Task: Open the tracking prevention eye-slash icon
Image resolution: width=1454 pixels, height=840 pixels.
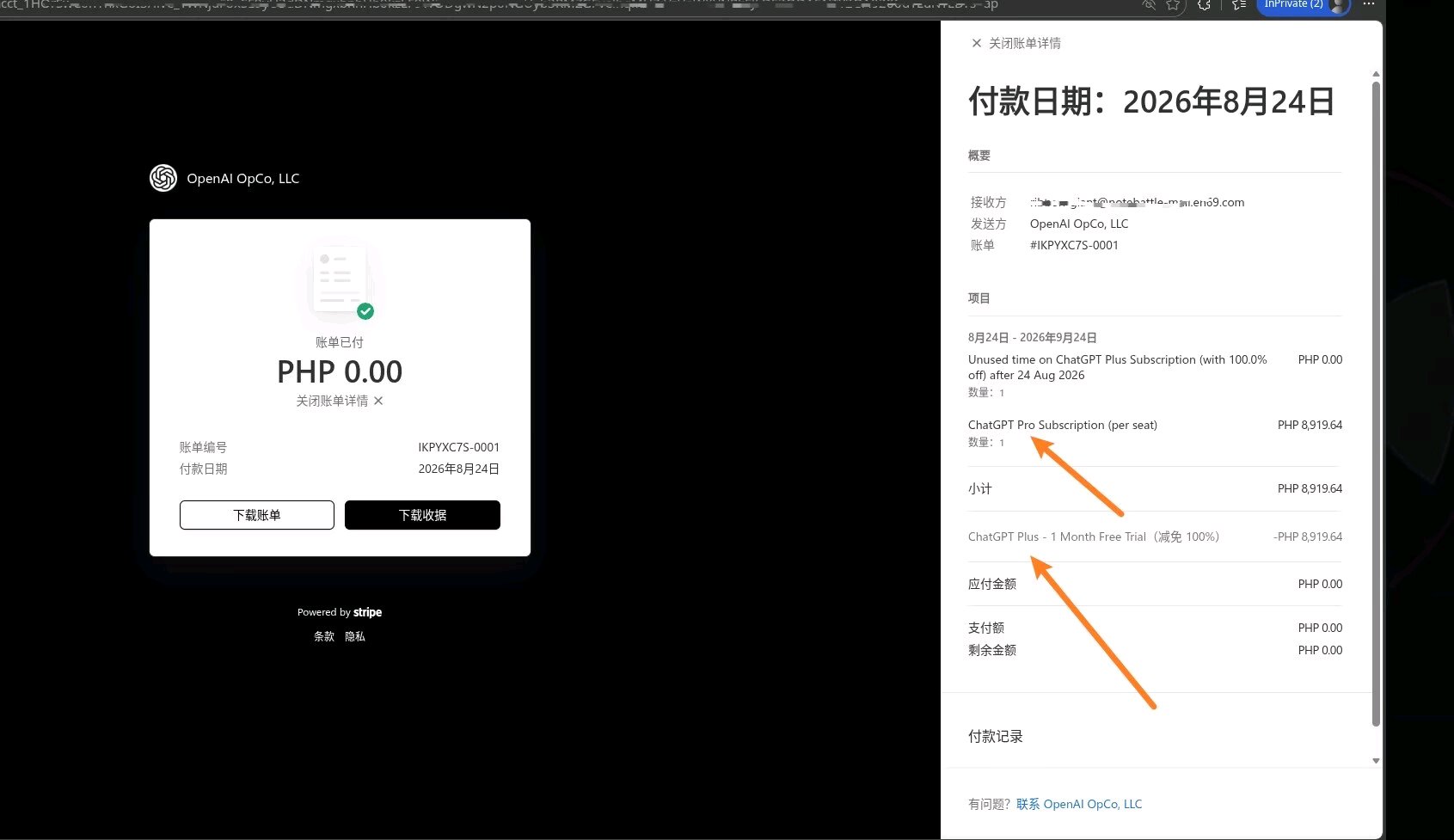Action: 1149,4
